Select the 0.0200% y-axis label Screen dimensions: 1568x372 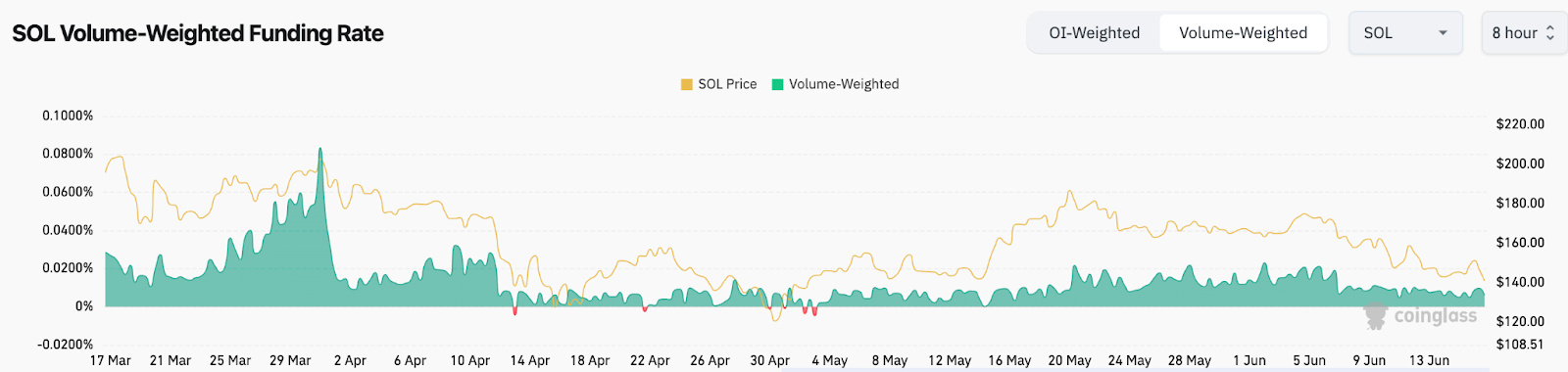point(68,268)
